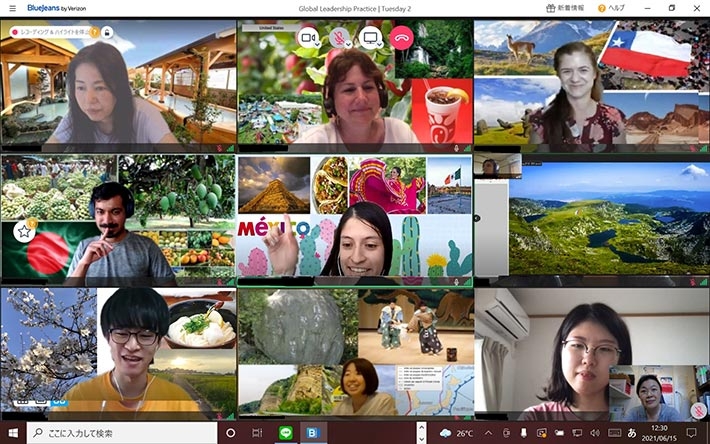Open the 26°C weather widget
This screenshot has height=444, width=710.
[x=458, y=433]
